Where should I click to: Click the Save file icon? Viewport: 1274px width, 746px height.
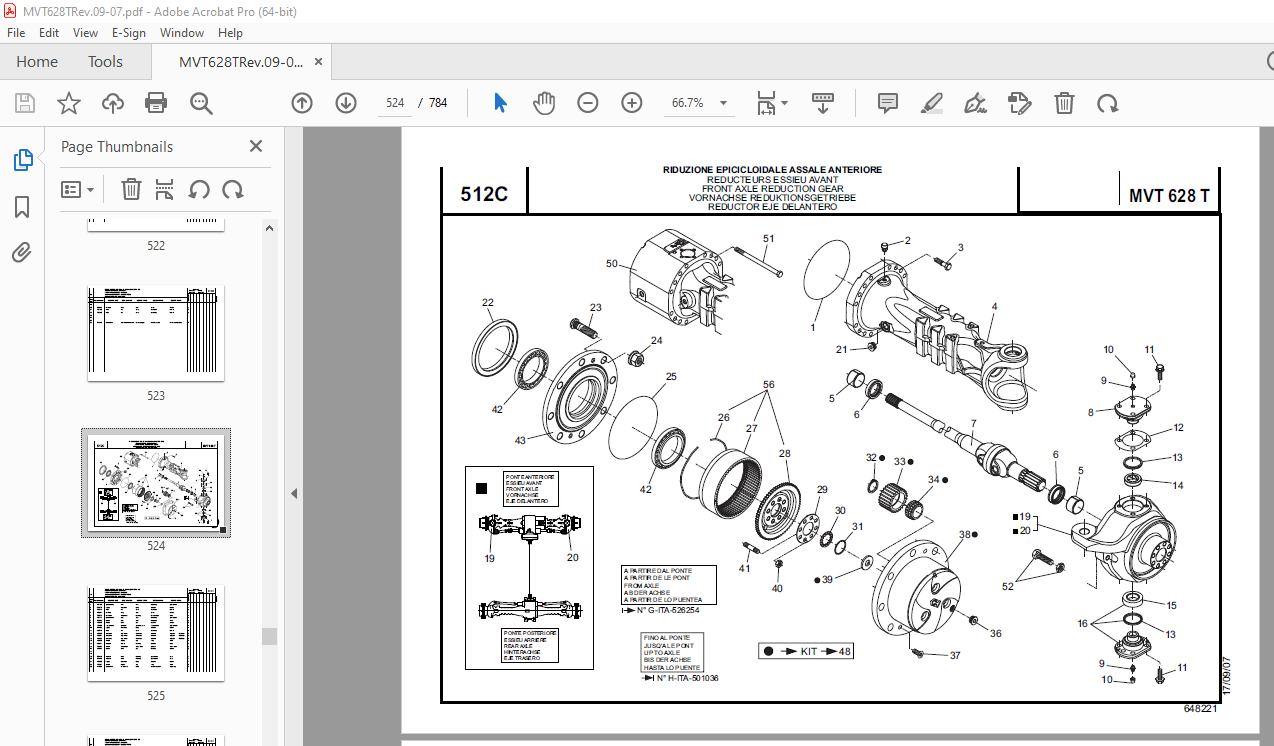coord(25,103)
